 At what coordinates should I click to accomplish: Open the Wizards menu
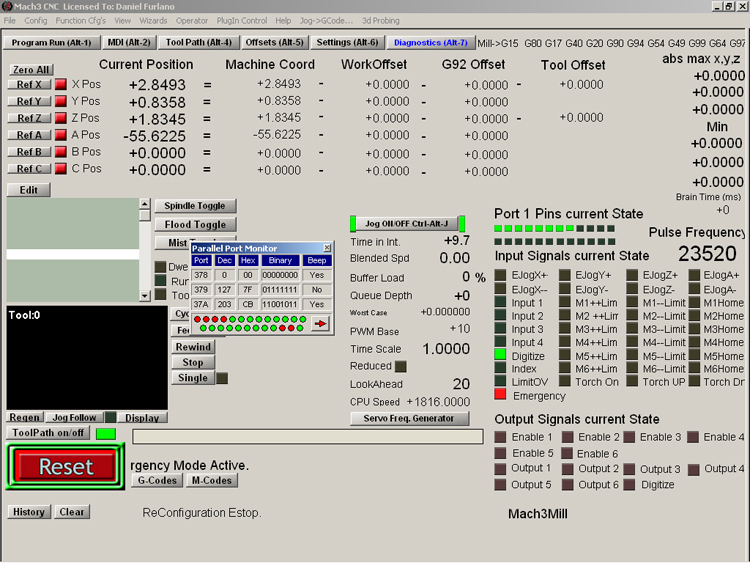click(x=153, y=21)
